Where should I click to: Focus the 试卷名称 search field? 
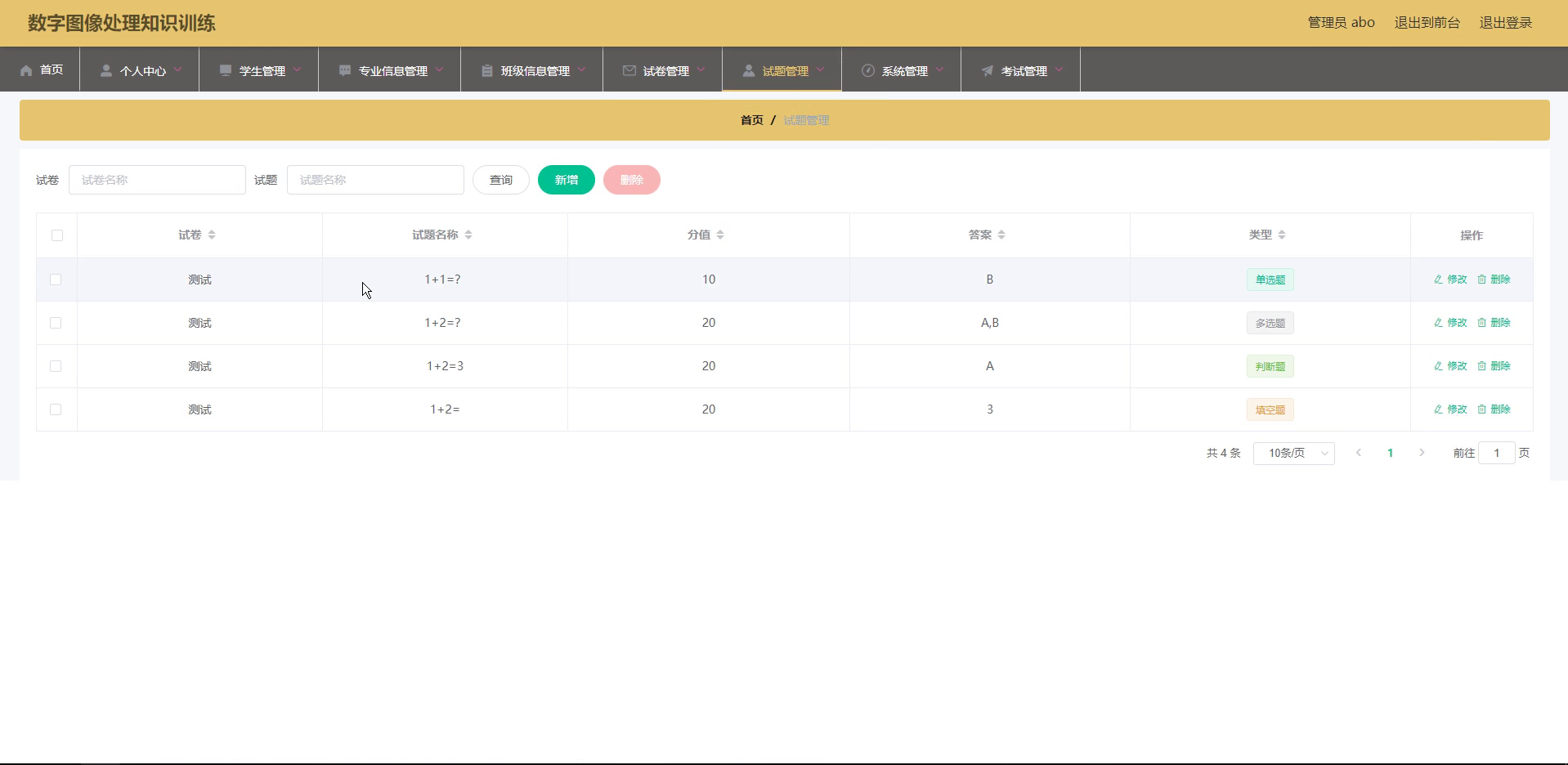[157, 180]
